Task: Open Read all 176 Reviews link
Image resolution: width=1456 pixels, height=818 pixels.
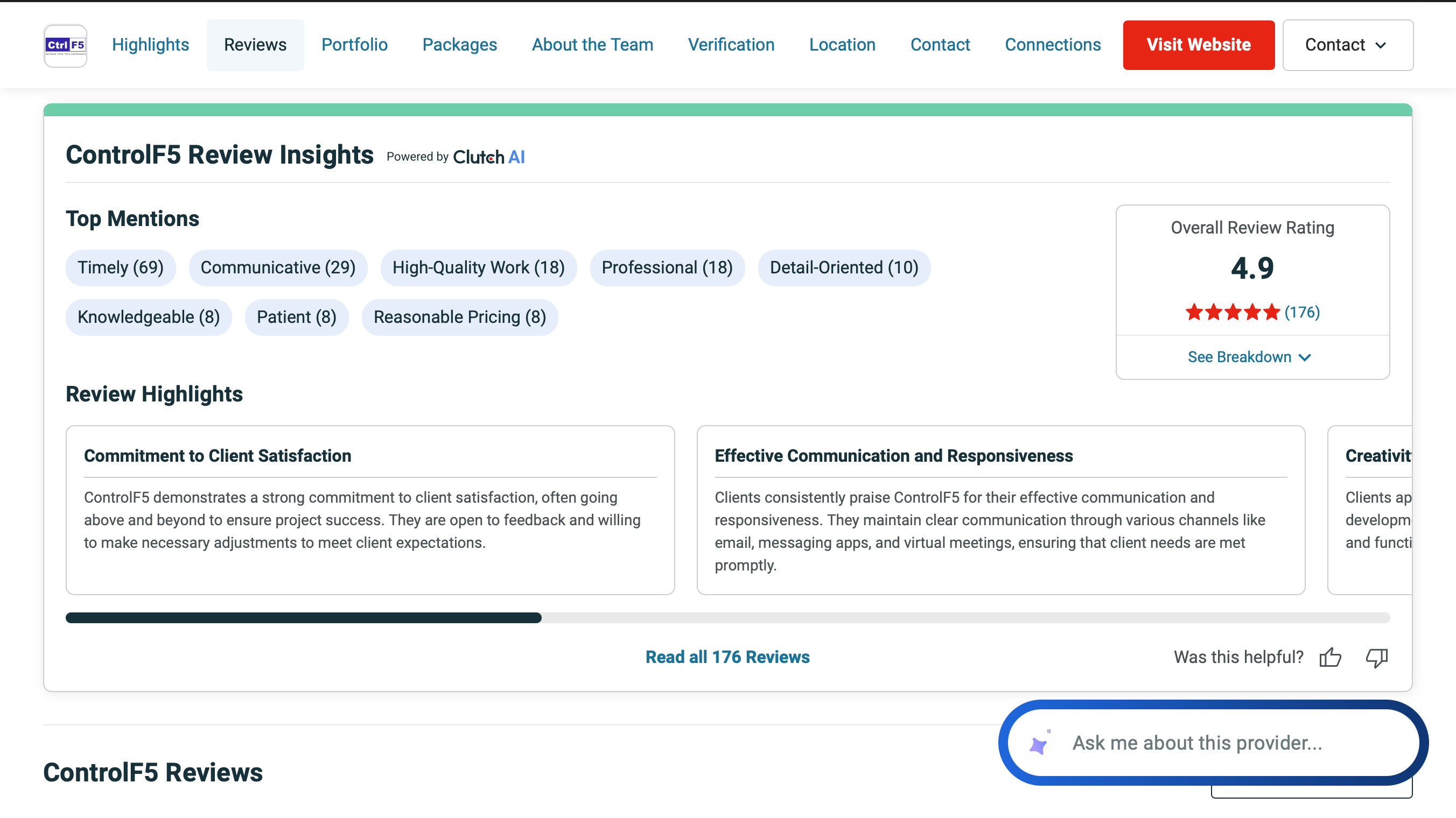Action: pyautogui.click(x=727, y=657)
